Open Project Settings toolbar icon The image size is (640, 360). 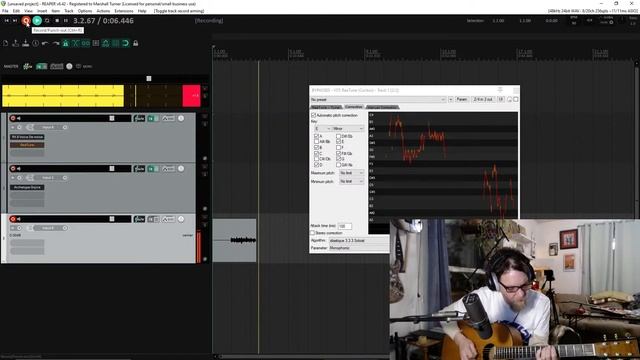point(36,43)
